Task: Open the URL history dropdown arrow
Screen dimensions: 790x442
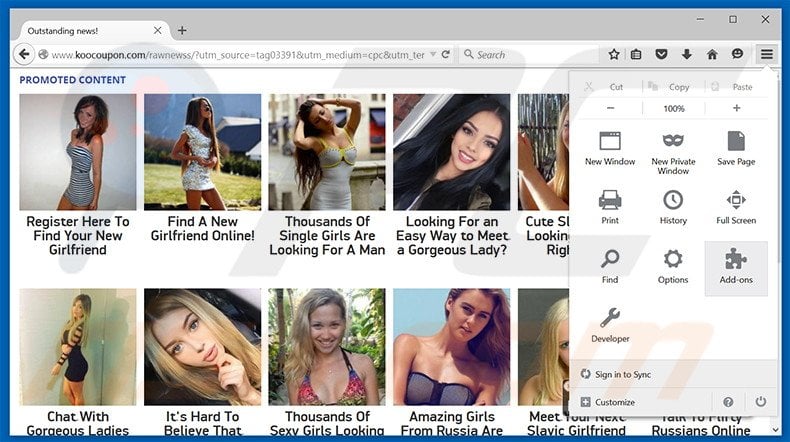Action: pyautogui.click(x=433, y=54)
